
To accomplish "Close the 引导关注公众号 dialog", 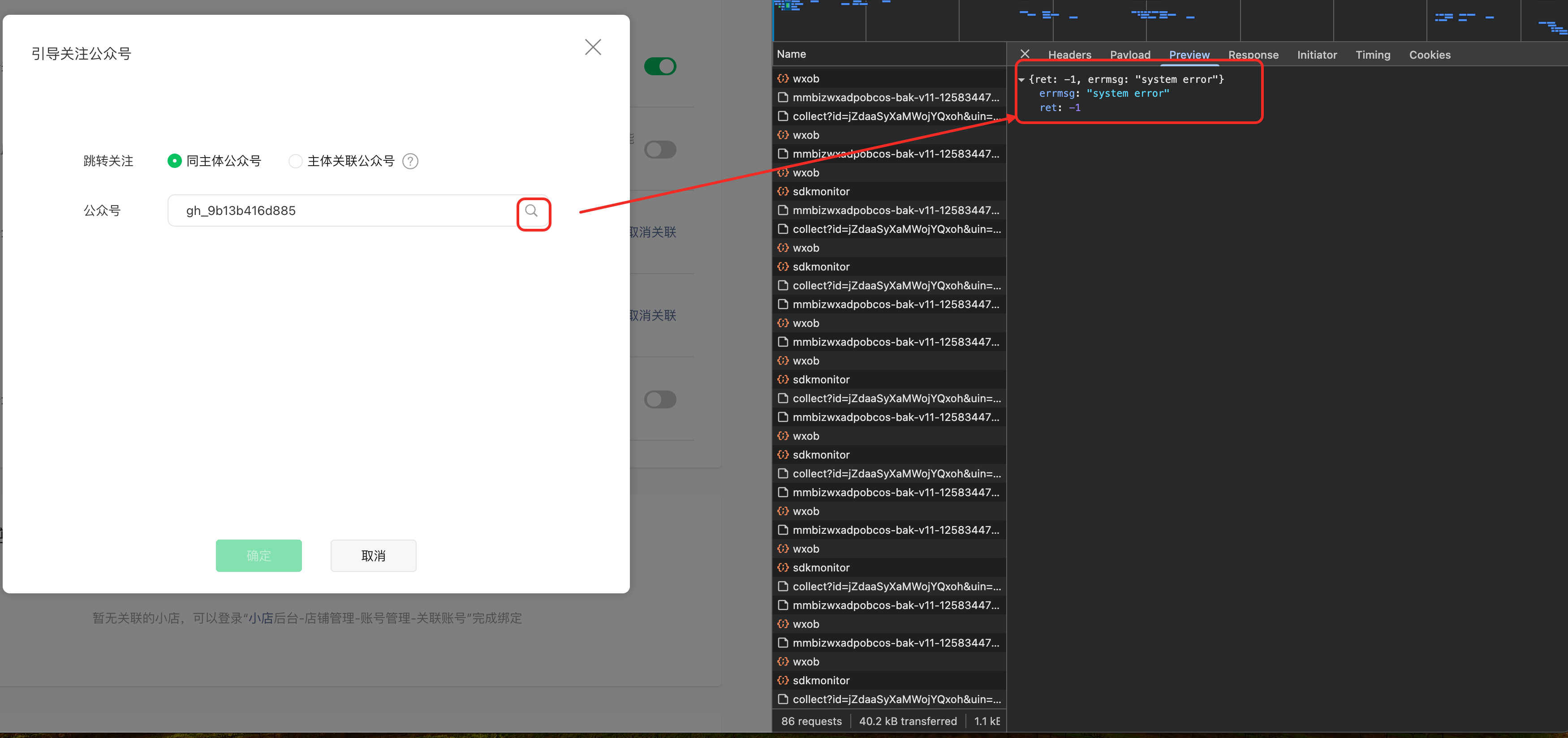I will pyautogui.click(x=593, y=47).
